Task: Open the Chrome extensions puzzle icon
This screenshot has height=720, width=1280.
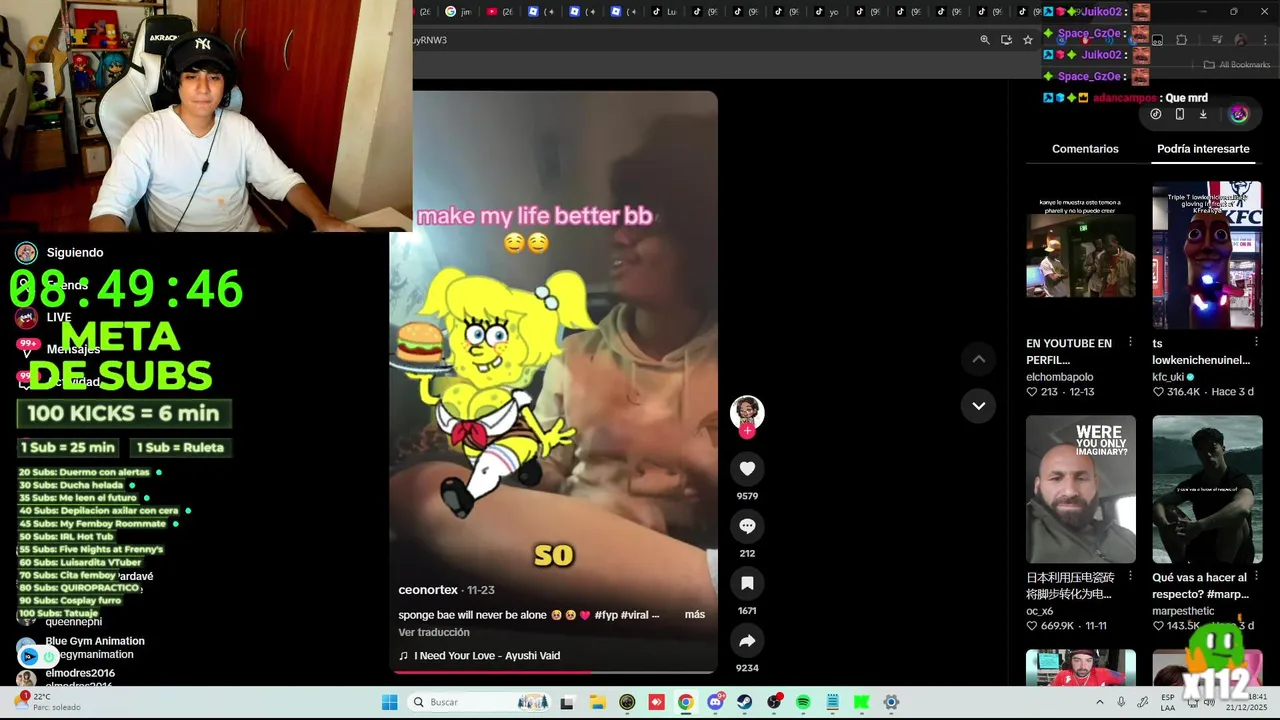Action: tap(1181, 40)
